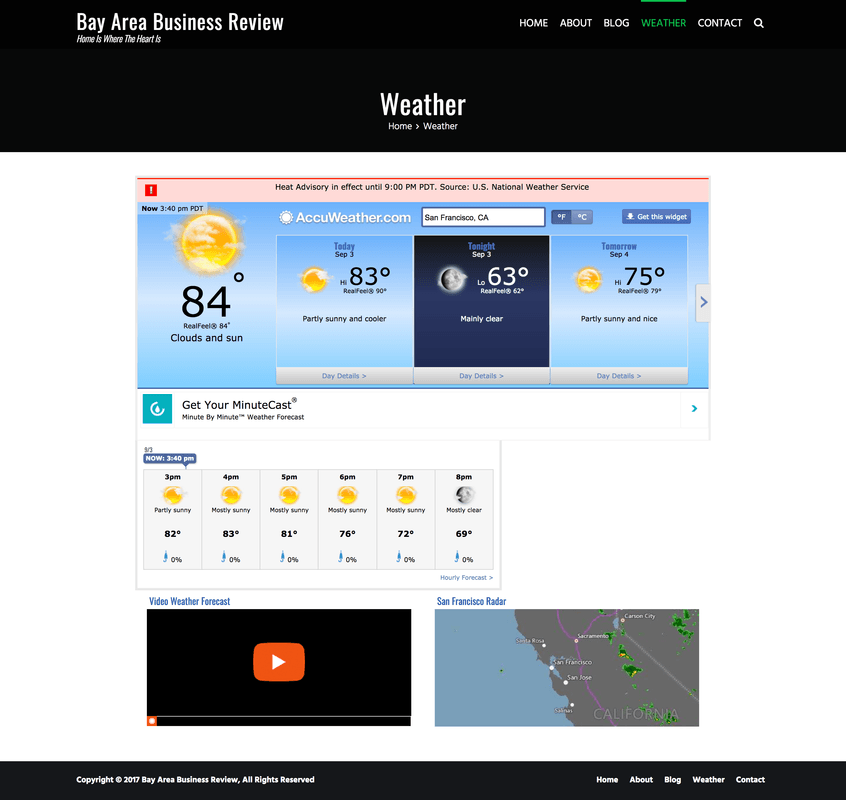Click the current 84° temperature reading
846x800 pixels.
212,296
